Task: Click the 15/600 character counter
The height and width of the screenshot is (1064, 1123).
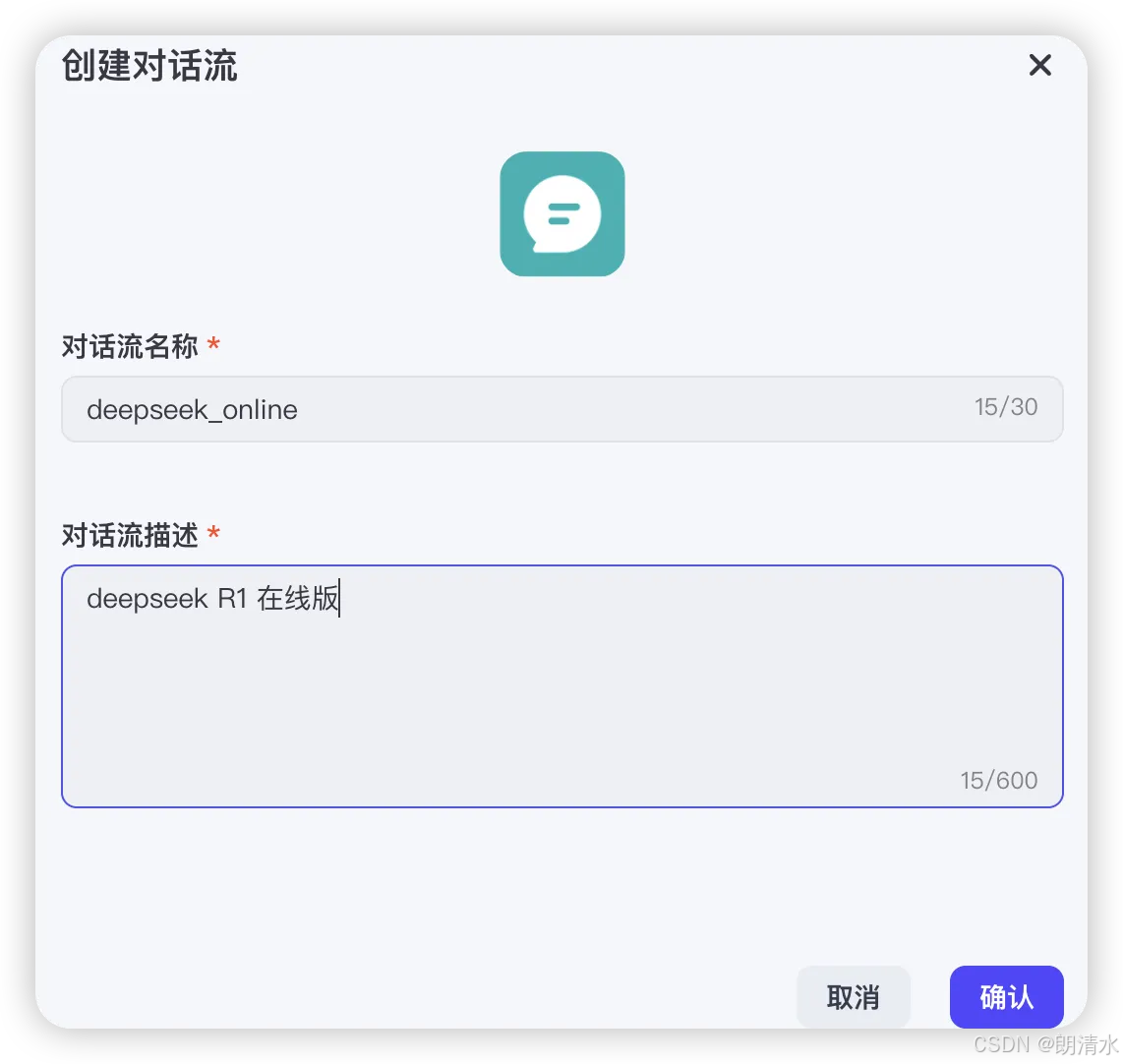Action: (x=999, y=780)
